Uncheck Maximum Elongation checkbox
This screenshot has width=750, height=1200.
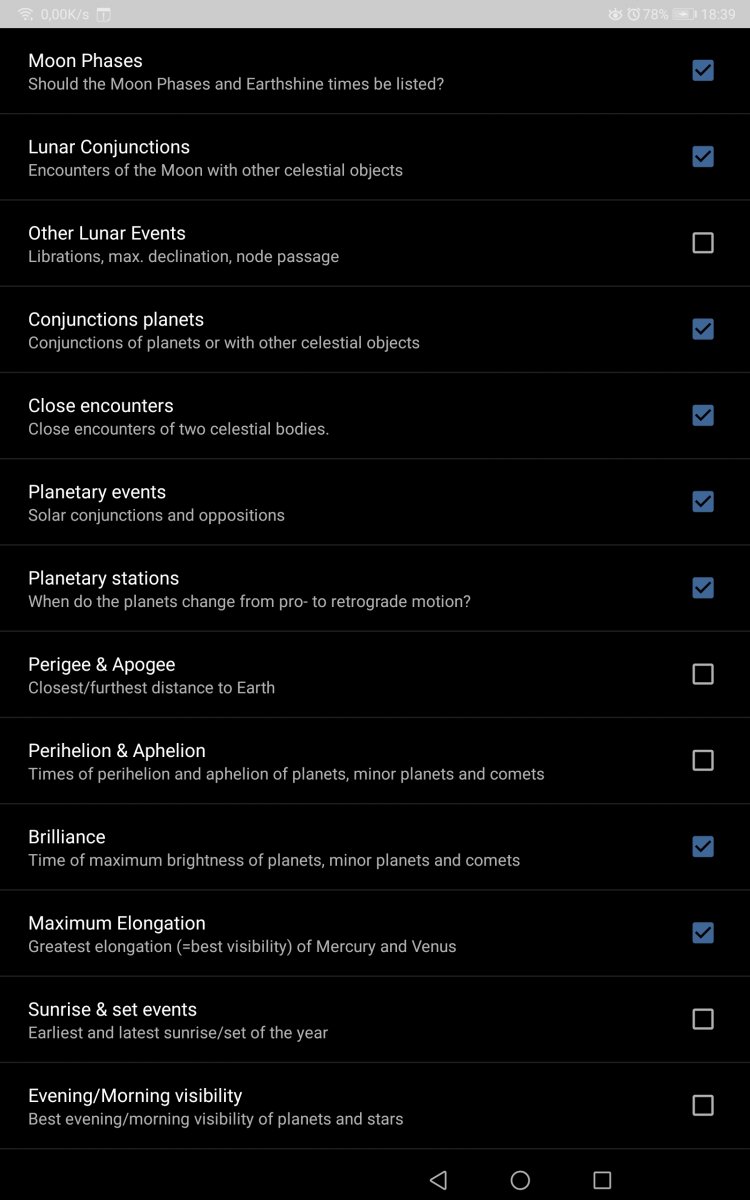click(x=703, y=933)
